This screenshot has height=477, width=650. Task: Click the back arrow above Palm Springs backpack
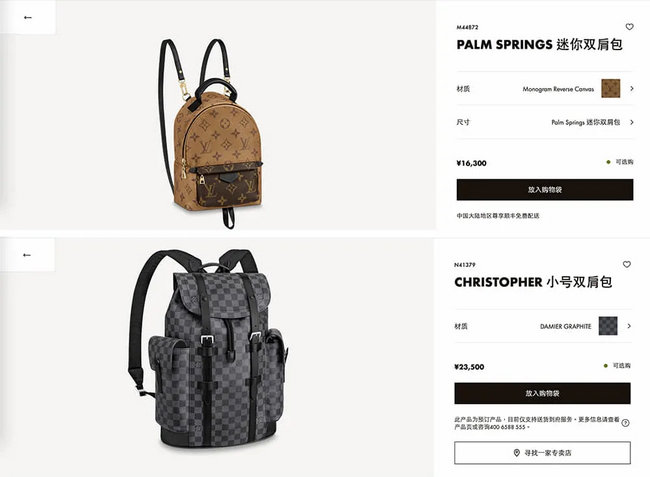point(28,17)
